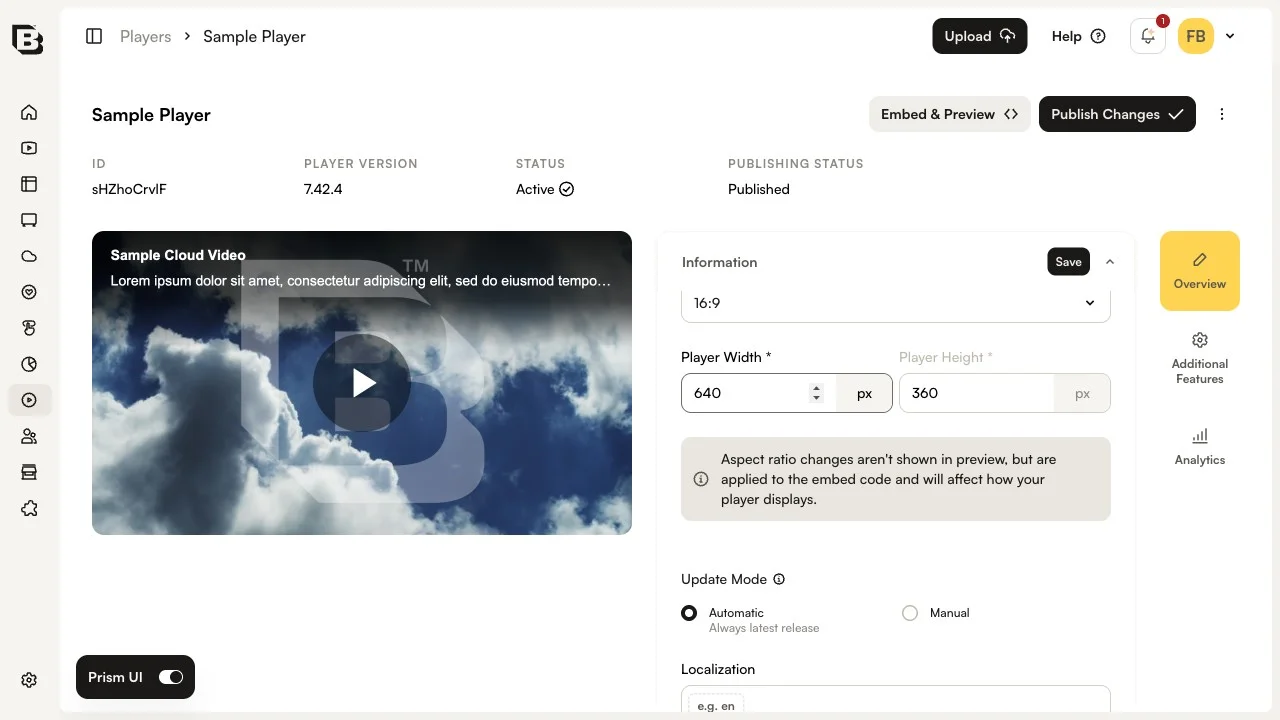Viewport: 1280px width, 720px height.
Task: Switch to Analytics tab
Action: pos(1200,446)
